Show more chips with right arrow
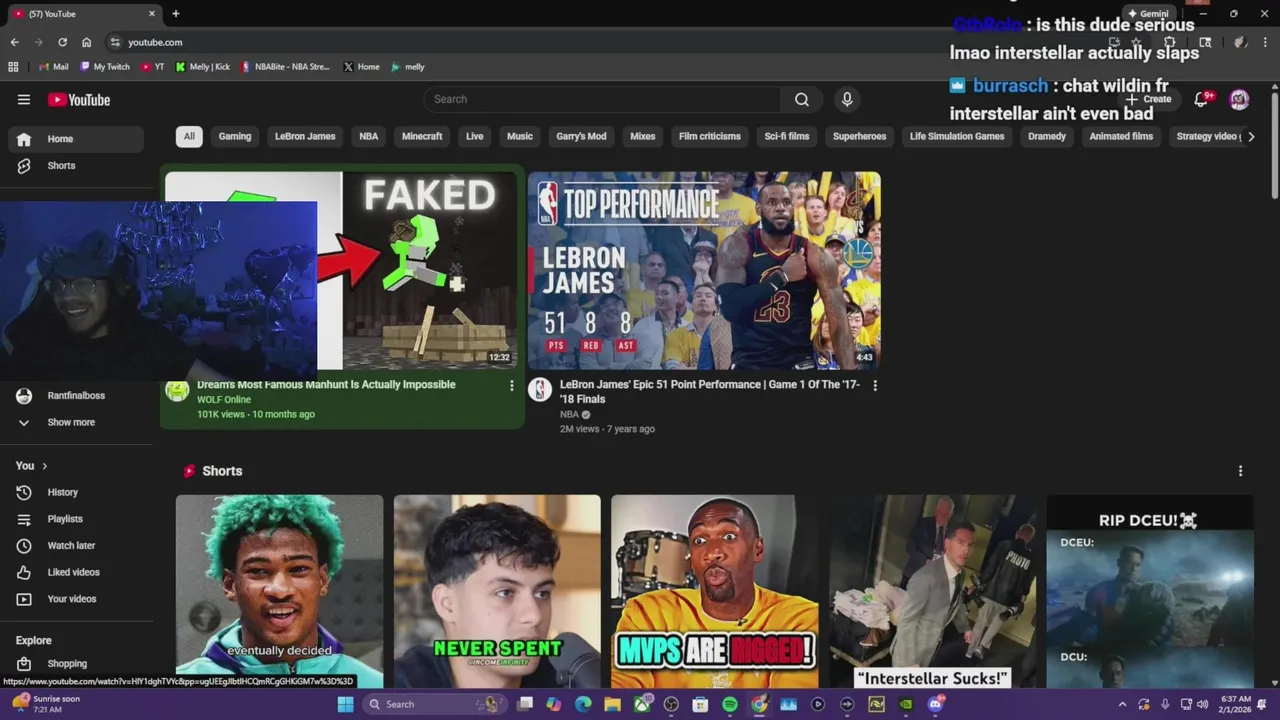The height and width of the screenshot is (720, 1280). (1251, 136)
